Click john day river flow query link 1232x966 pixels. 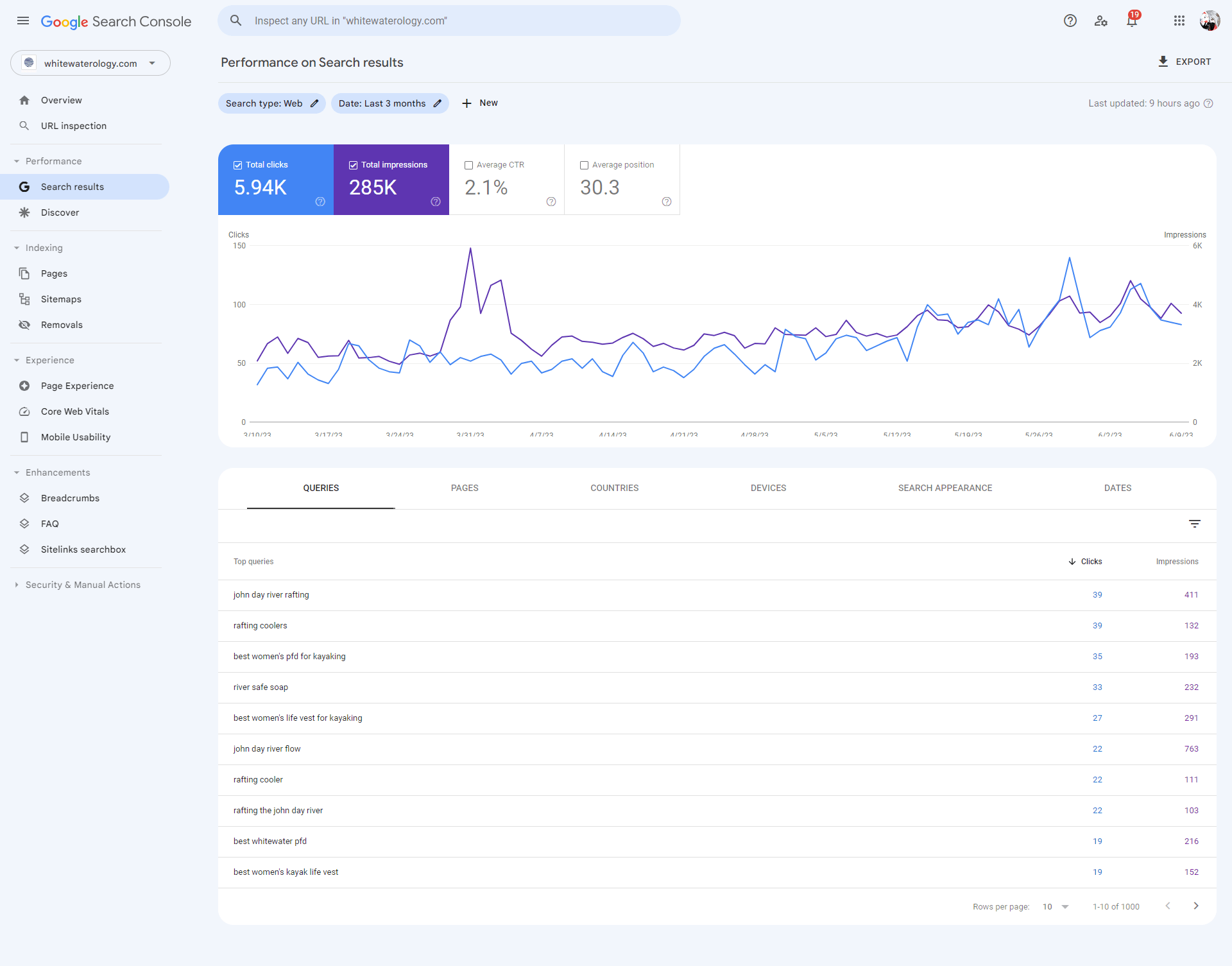(x=266, y=748)
